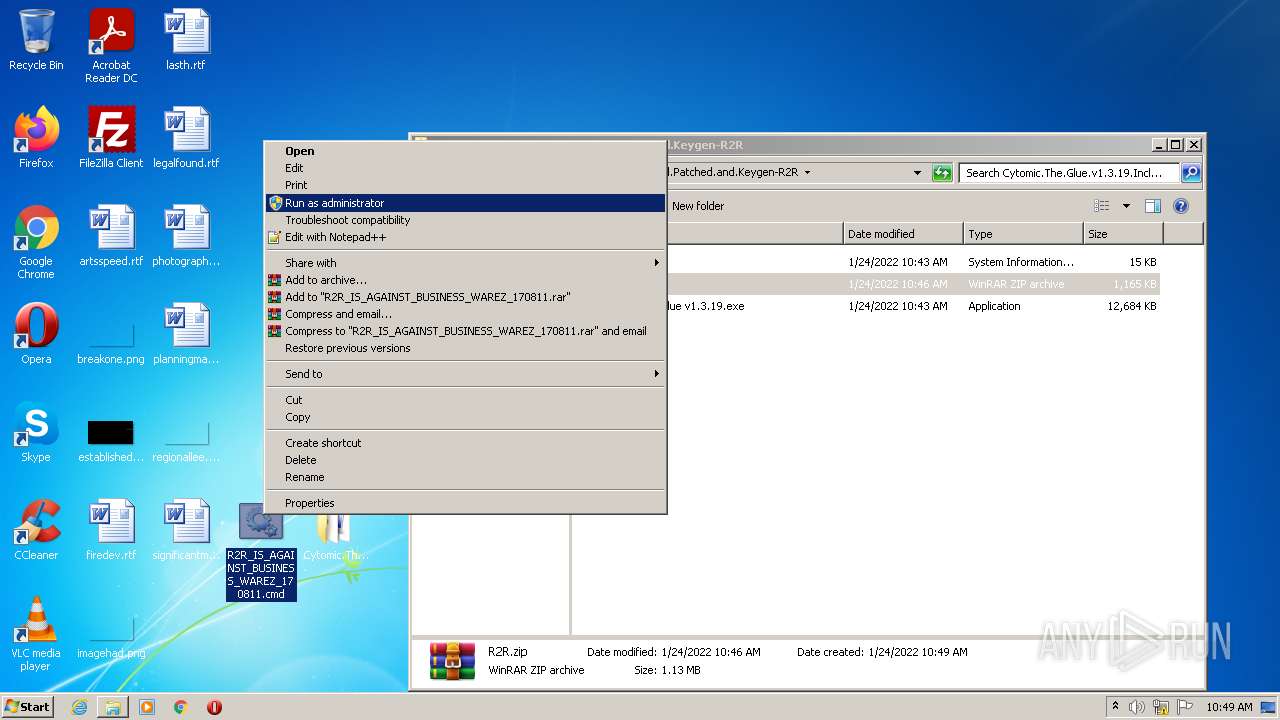The width and height of the screenshot is (1280, 720).
Task: Launch Firefox from the desktop
Action: [36, 138]
